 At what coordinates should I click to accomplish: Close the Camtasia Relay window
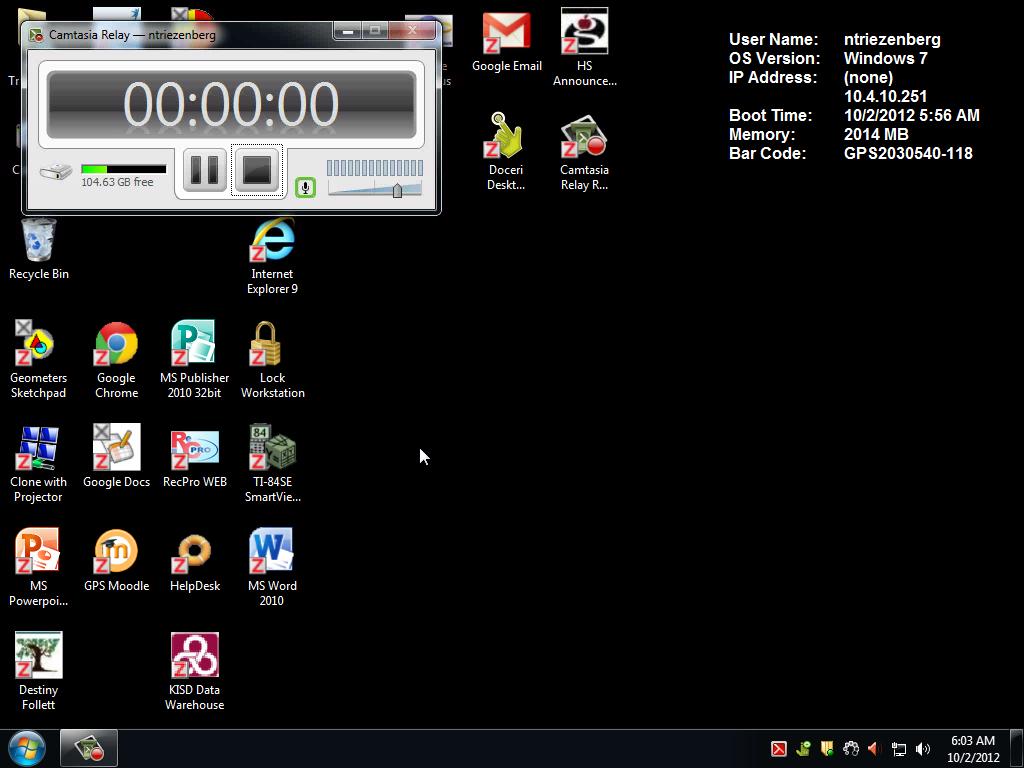click(411, 31)
